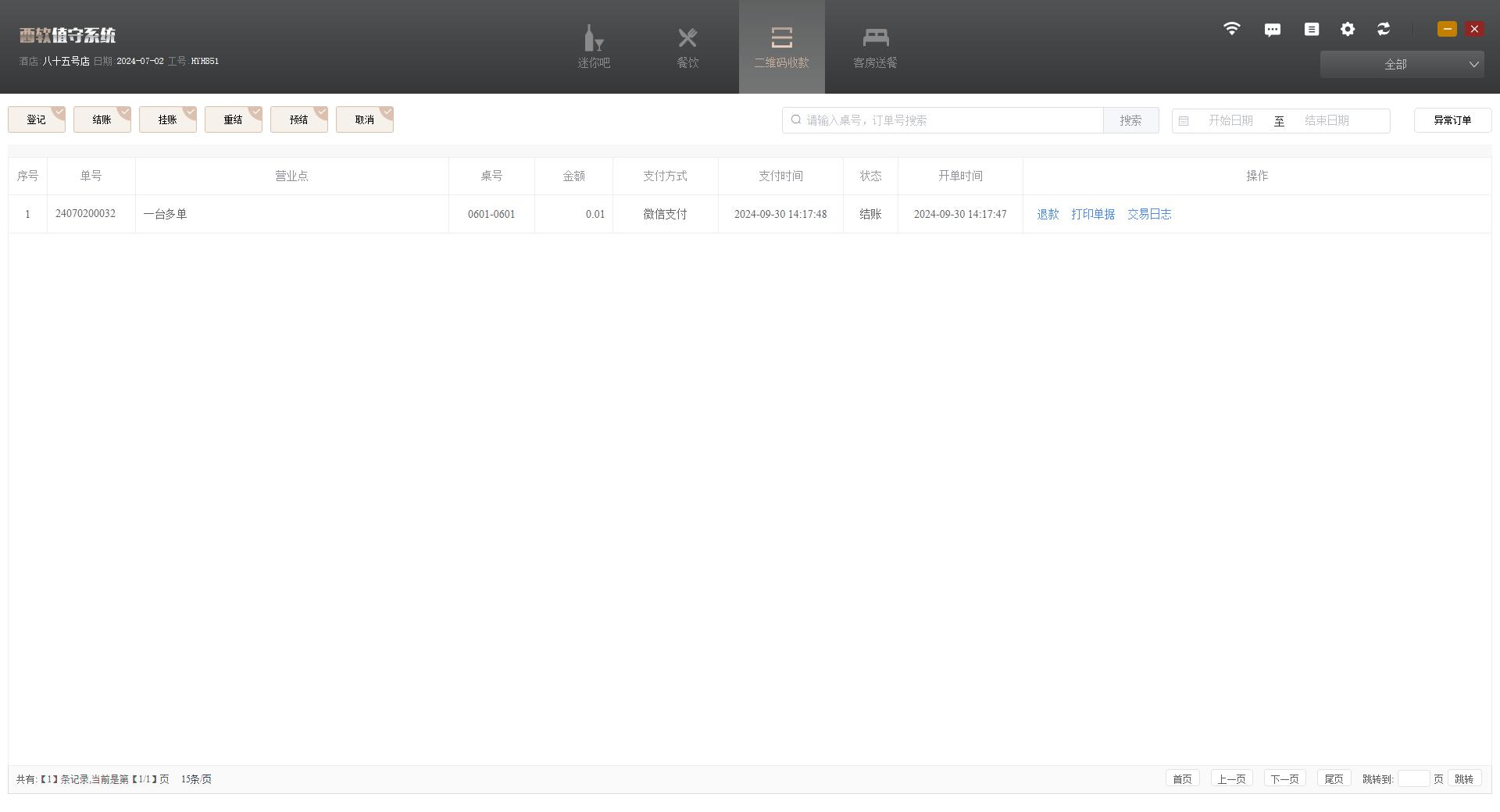Click the Wi-Fi network status icon
Screen dimensions: 1500x812
(x=1231, y=29)
